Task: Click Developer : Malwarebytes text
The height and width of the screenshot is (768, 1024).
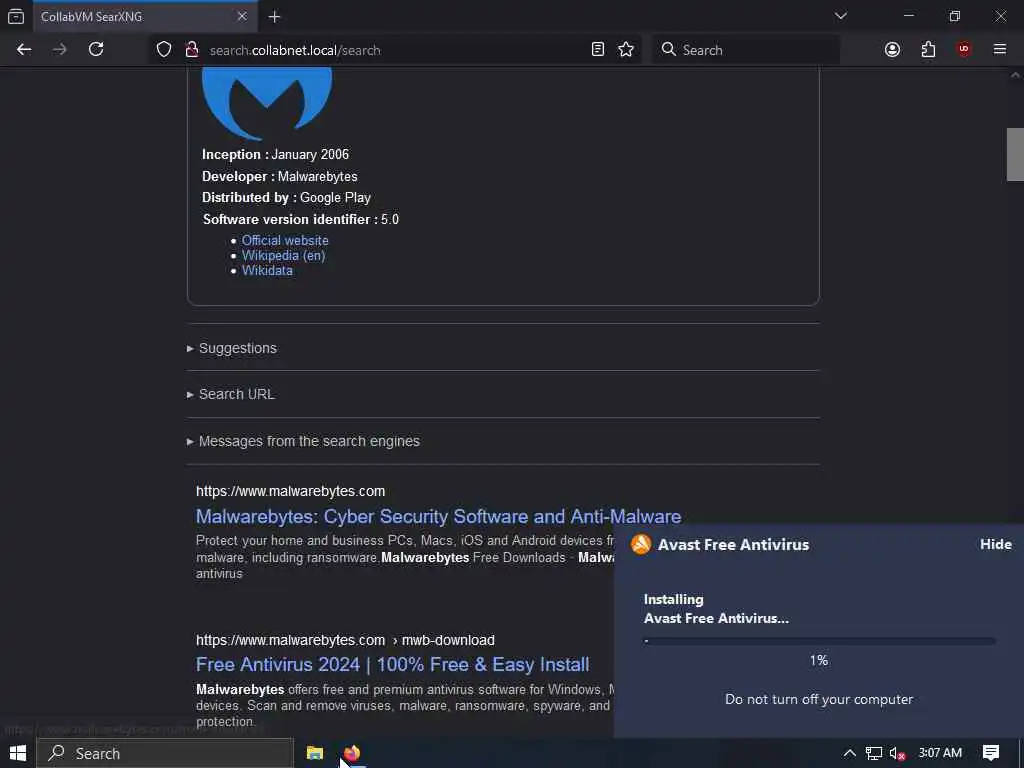Action: (280, 176)
